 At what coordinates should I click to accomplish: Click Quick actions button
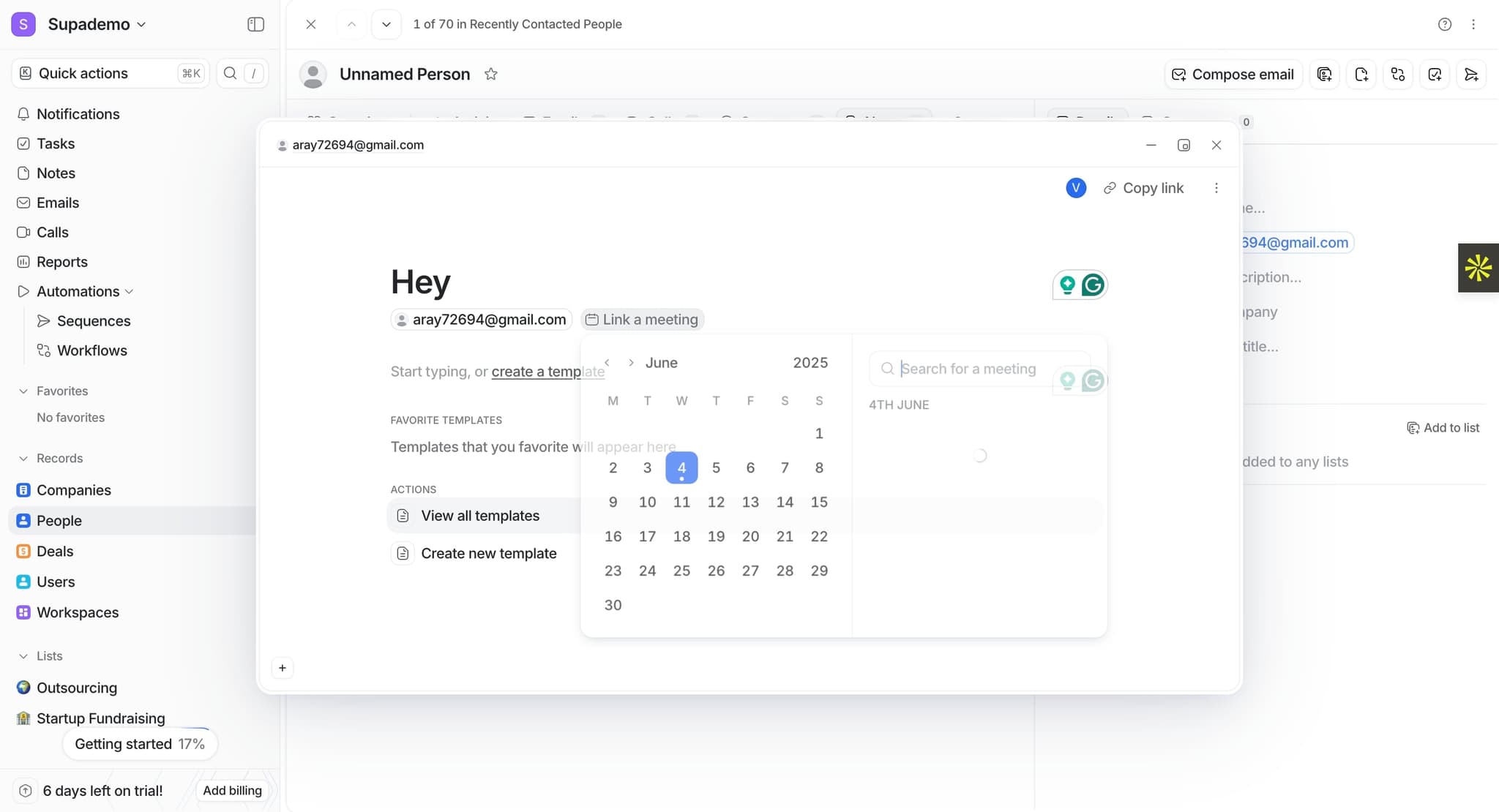tap(111, 73)
